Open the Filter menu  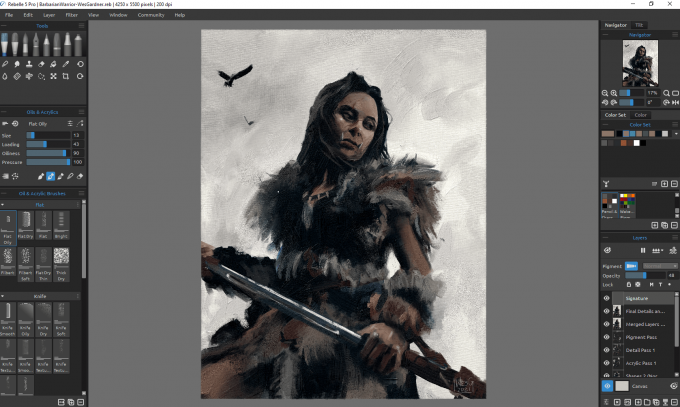click(72, 15)
